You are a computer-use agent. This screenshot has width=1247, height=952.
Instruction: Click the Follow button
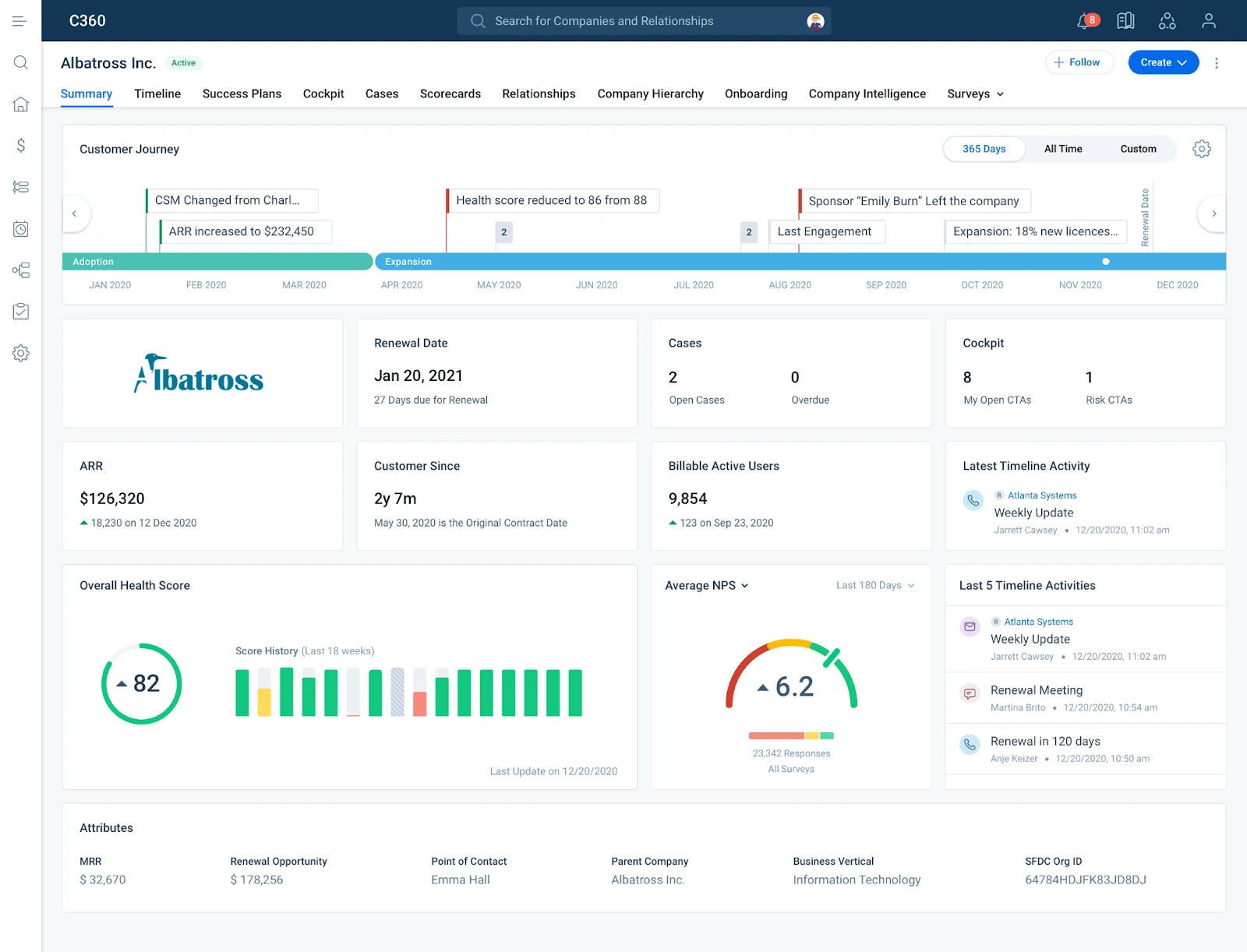1079,62
